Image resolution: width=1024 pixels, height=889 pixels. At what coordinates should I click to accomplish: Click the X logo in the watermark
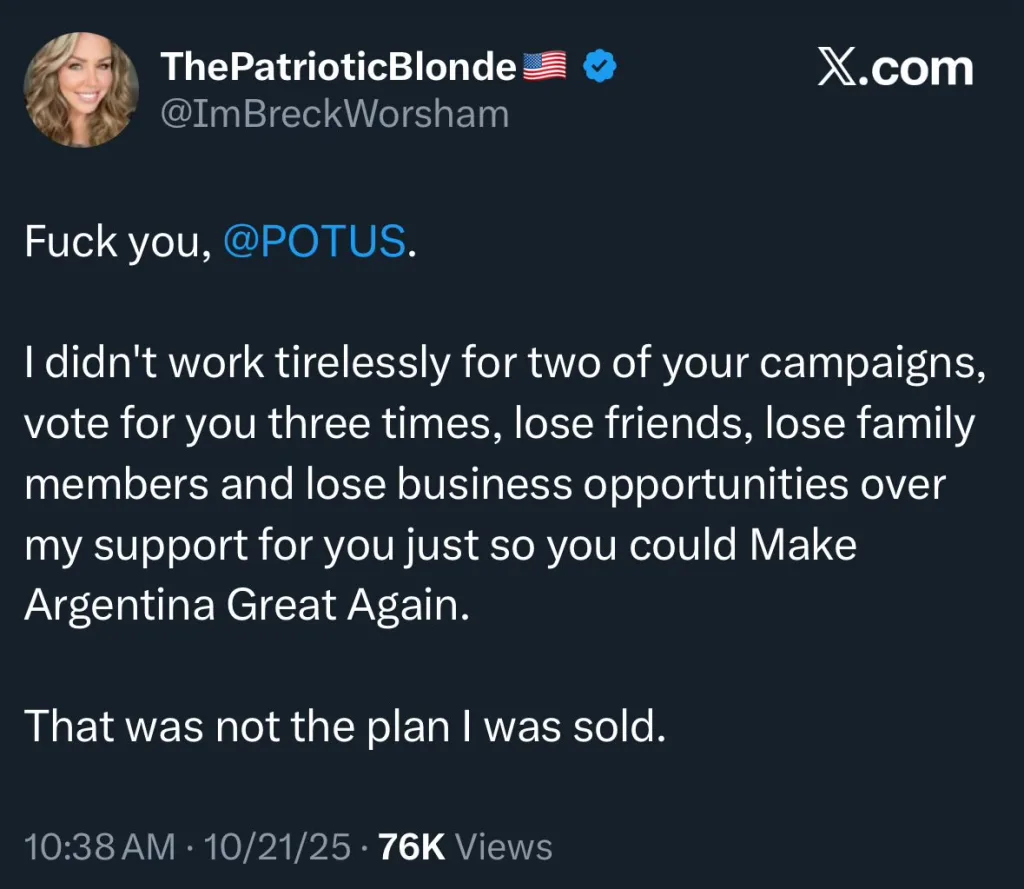click(838, 67)
